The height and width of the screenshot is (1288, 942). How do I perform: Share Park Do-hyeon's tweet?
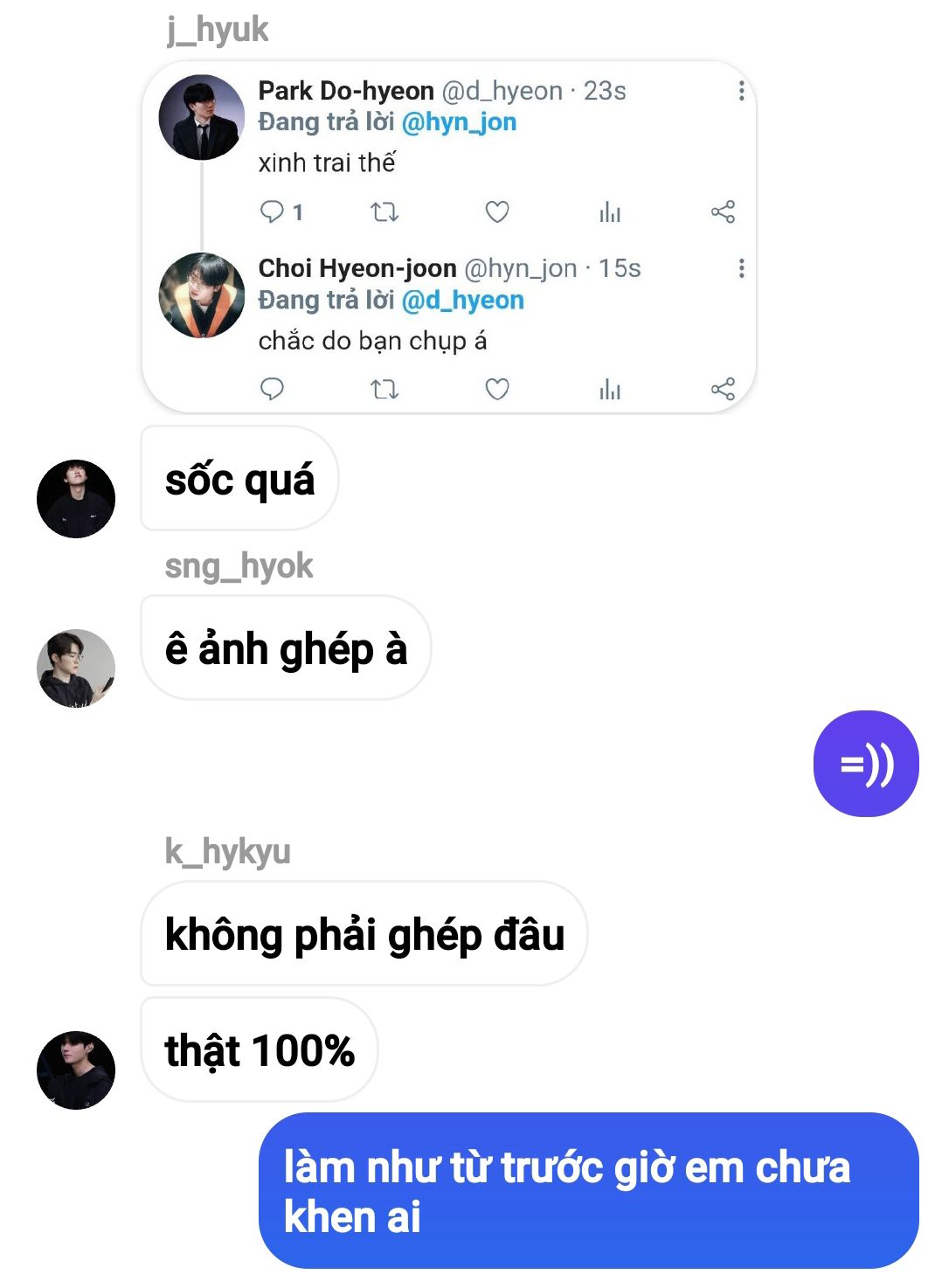click(x=723, y=211)
